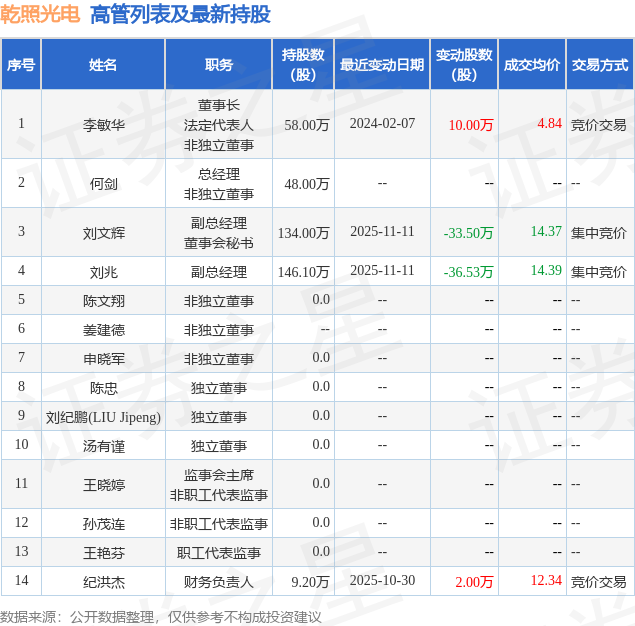
Task: Click the date 2025-11-11 in 刘兆's row
Action: coord(382,270)
